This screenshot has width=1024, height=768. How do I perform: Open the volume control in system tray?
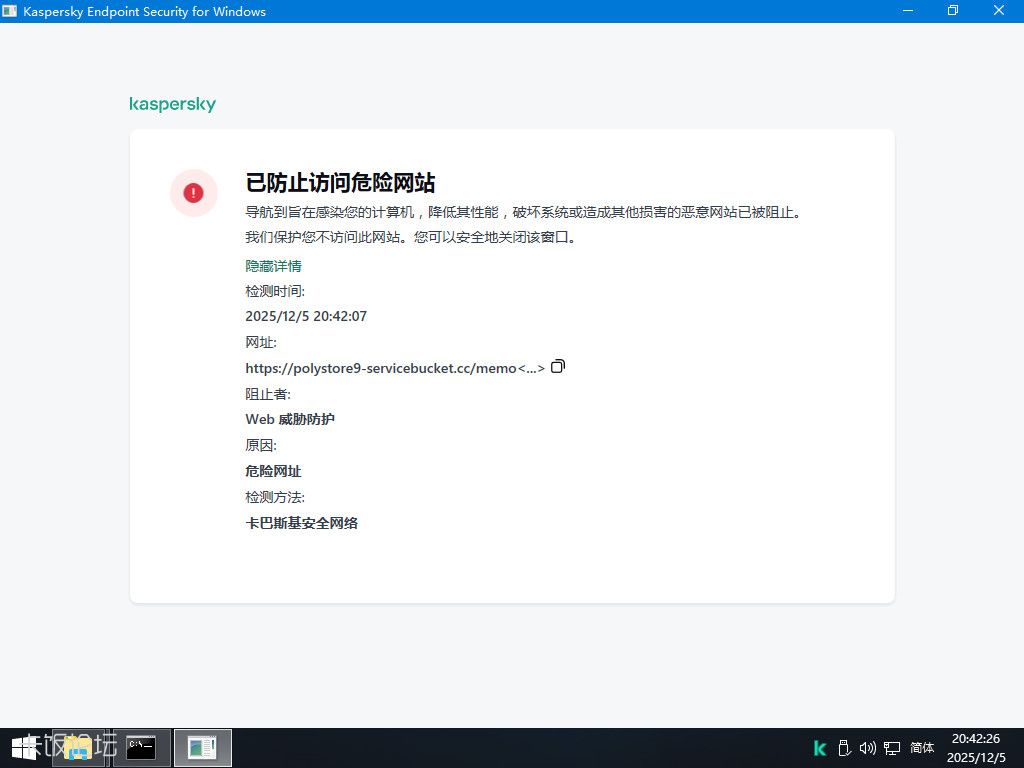(866, 748)
